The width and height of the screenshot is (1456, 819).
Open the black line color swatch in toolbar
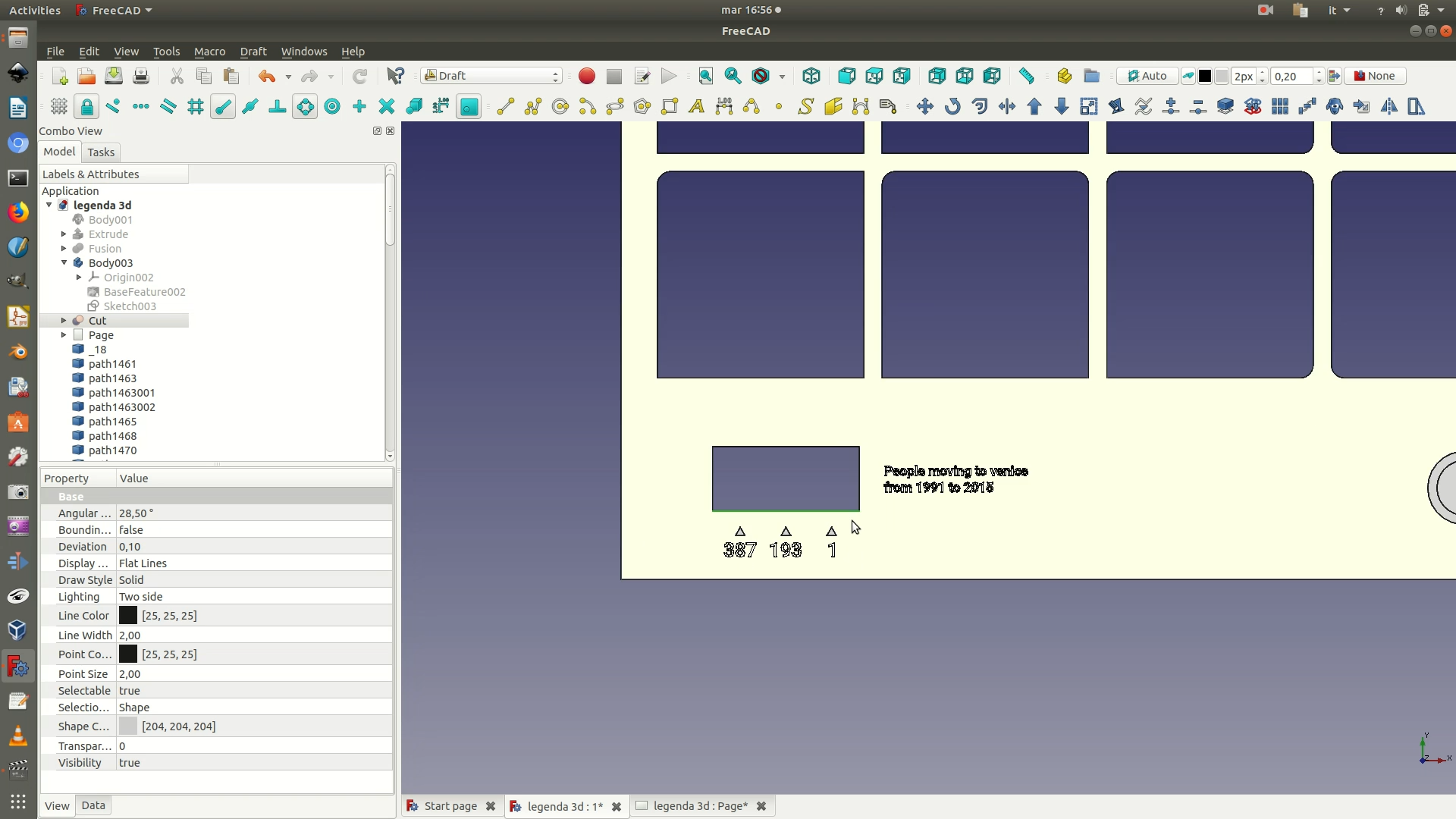[x=1205, y=76]
